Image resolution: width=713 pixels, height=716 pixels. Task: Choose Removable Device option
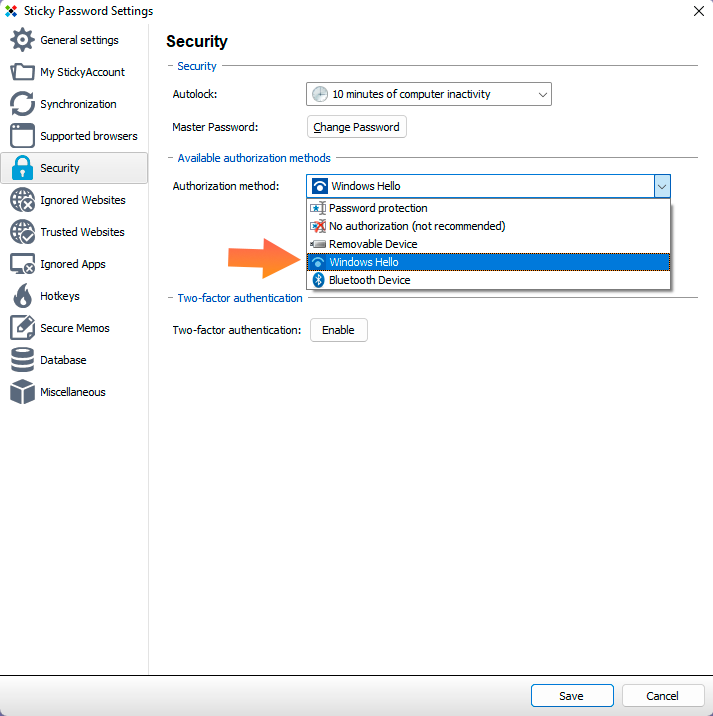[488, 244]
